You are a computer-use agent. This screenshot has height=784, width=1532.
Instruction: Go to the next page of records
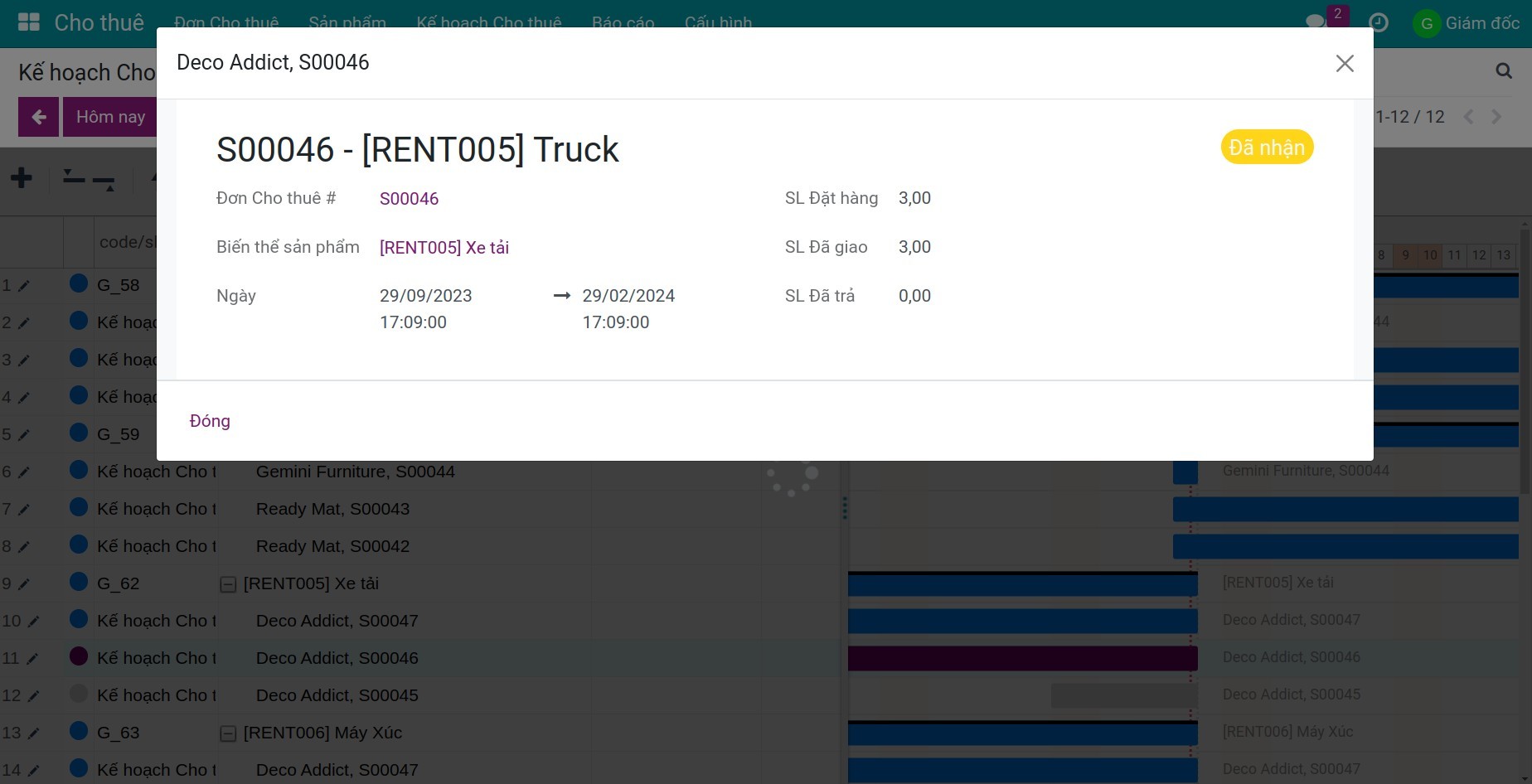(1496, 117)
